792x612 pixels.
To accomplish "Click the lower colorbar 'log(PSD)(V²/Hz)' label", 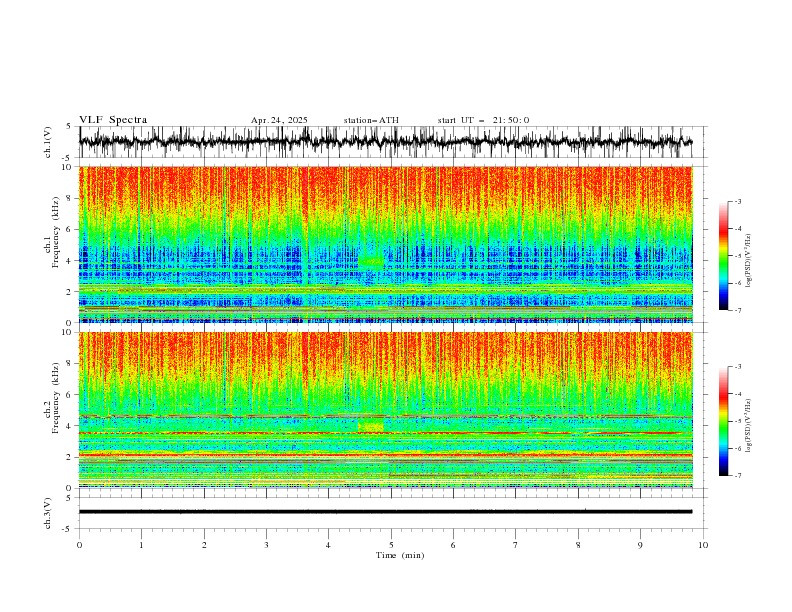I will coord(749,425).
